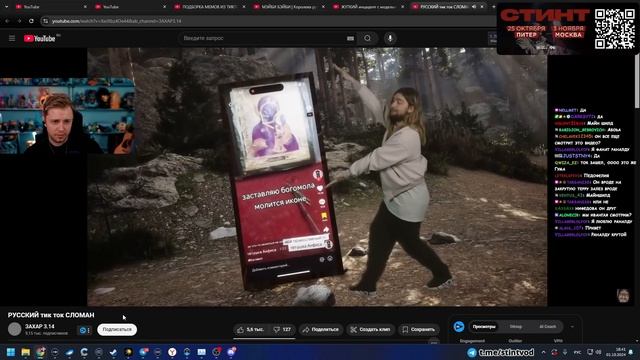Close the active РУССКИЙ тик ток tab
The height and width of the screenshot is (360, 640).
(x=482, y=7)
